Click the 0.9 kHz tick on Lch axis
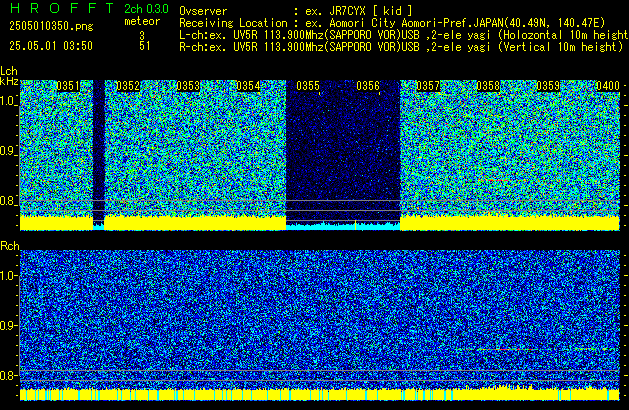This screenshot has width=629, height=410. [x=8, y=151]
